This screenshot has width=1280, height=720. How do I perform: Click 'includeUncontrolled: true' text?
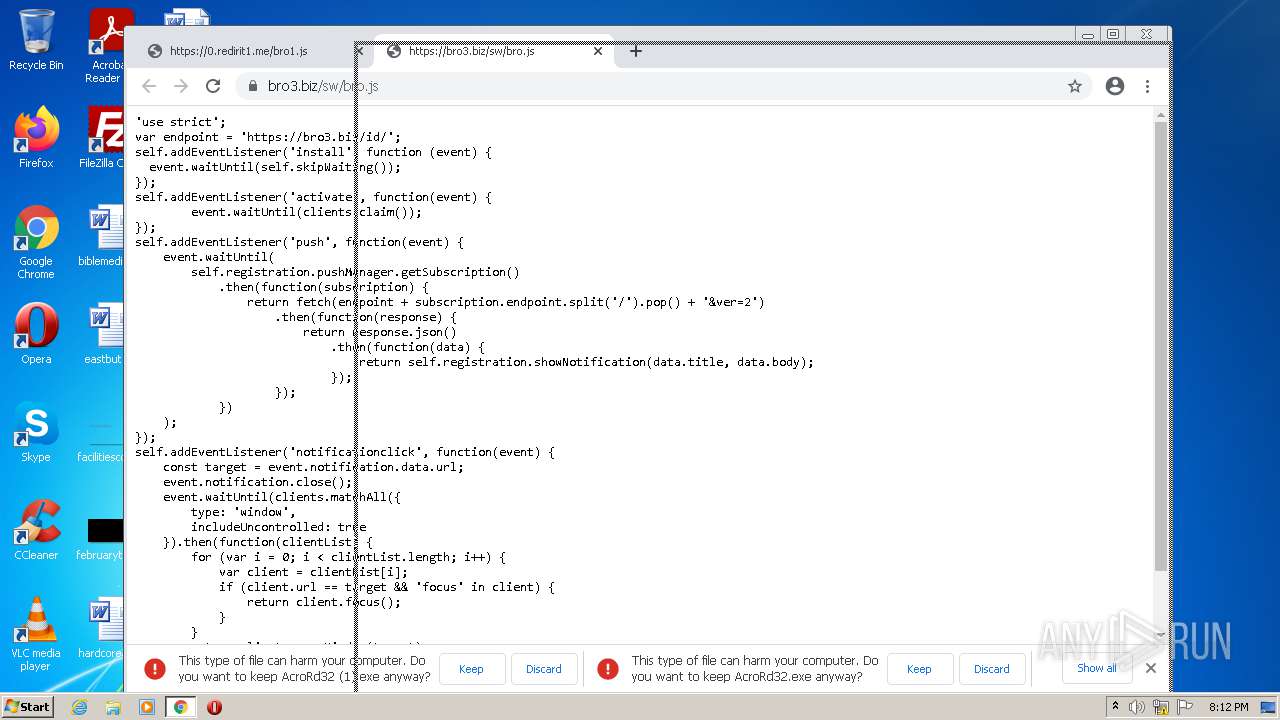coord(278,527)
